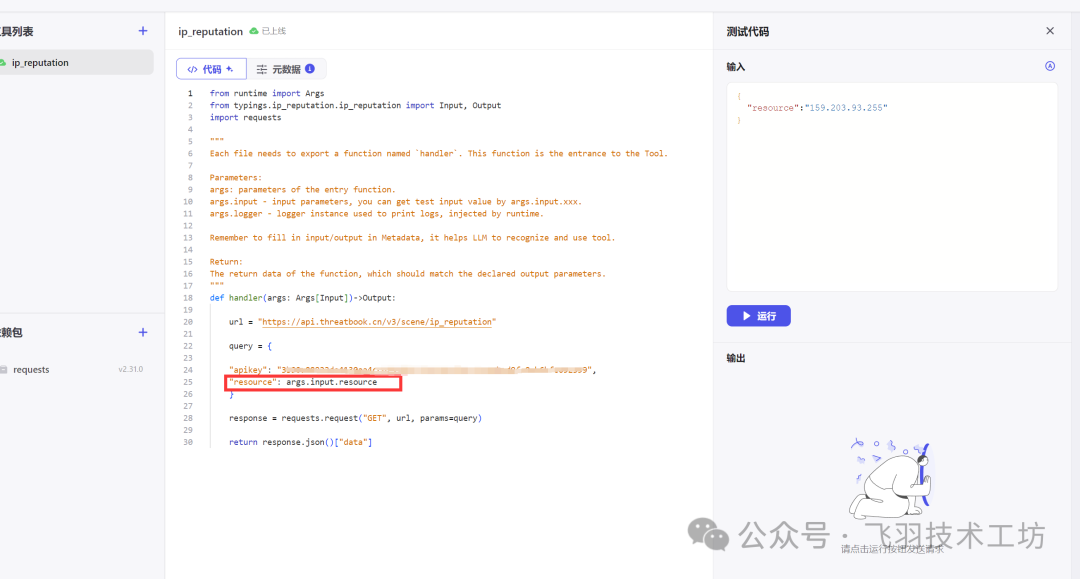Viewport: 1080px width, 579px height.
Task: Click the 'import requests' code line
Action: 245,118
